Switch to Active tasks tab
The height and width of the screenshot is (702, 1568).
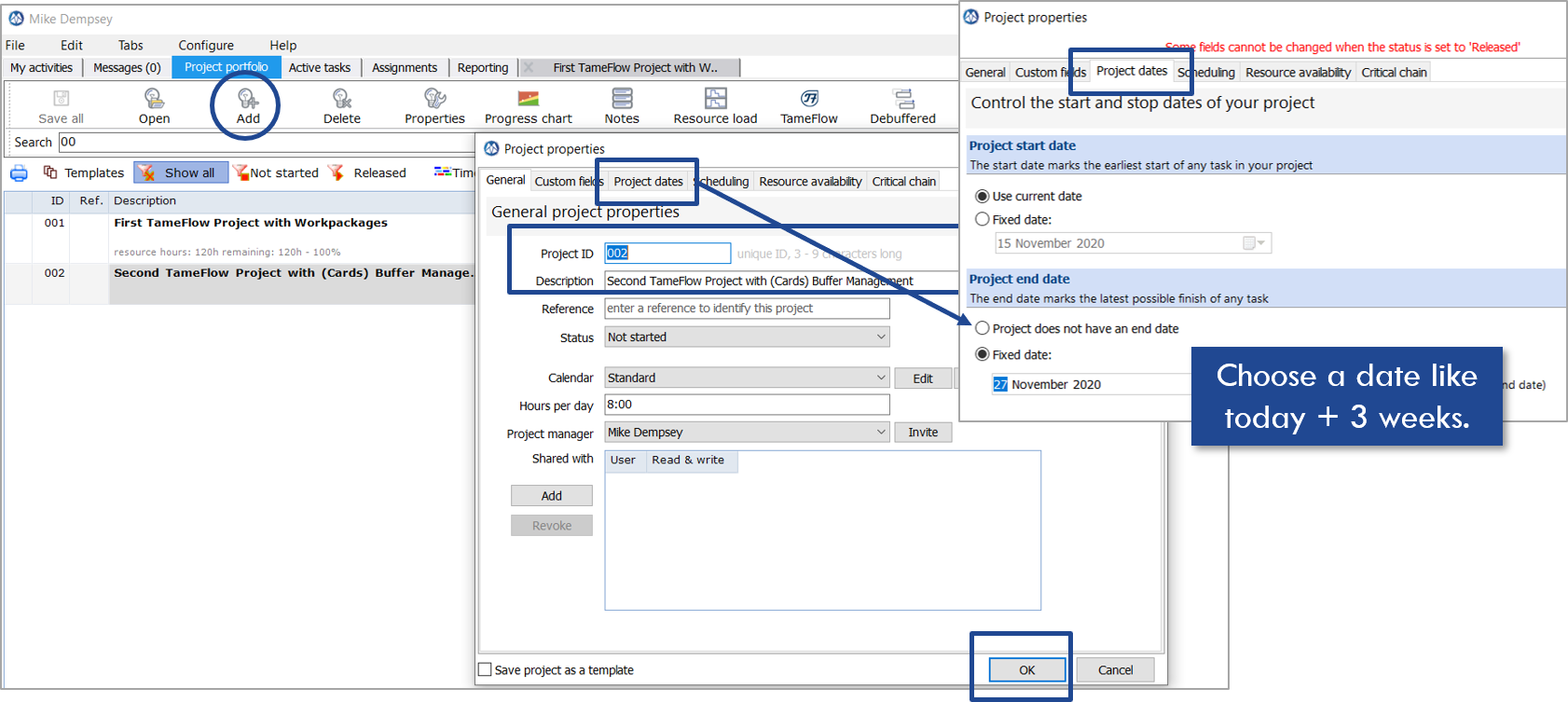(320, 67)
